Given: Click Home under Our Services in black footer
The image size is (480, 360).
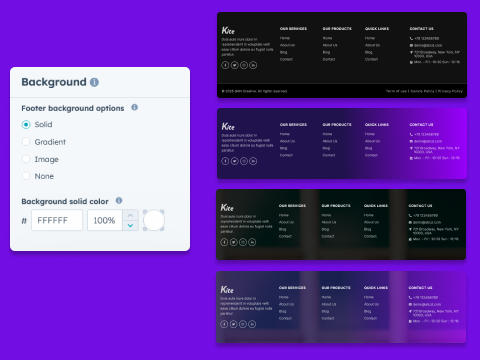Looking at the screenshot, I should point(285,38).
